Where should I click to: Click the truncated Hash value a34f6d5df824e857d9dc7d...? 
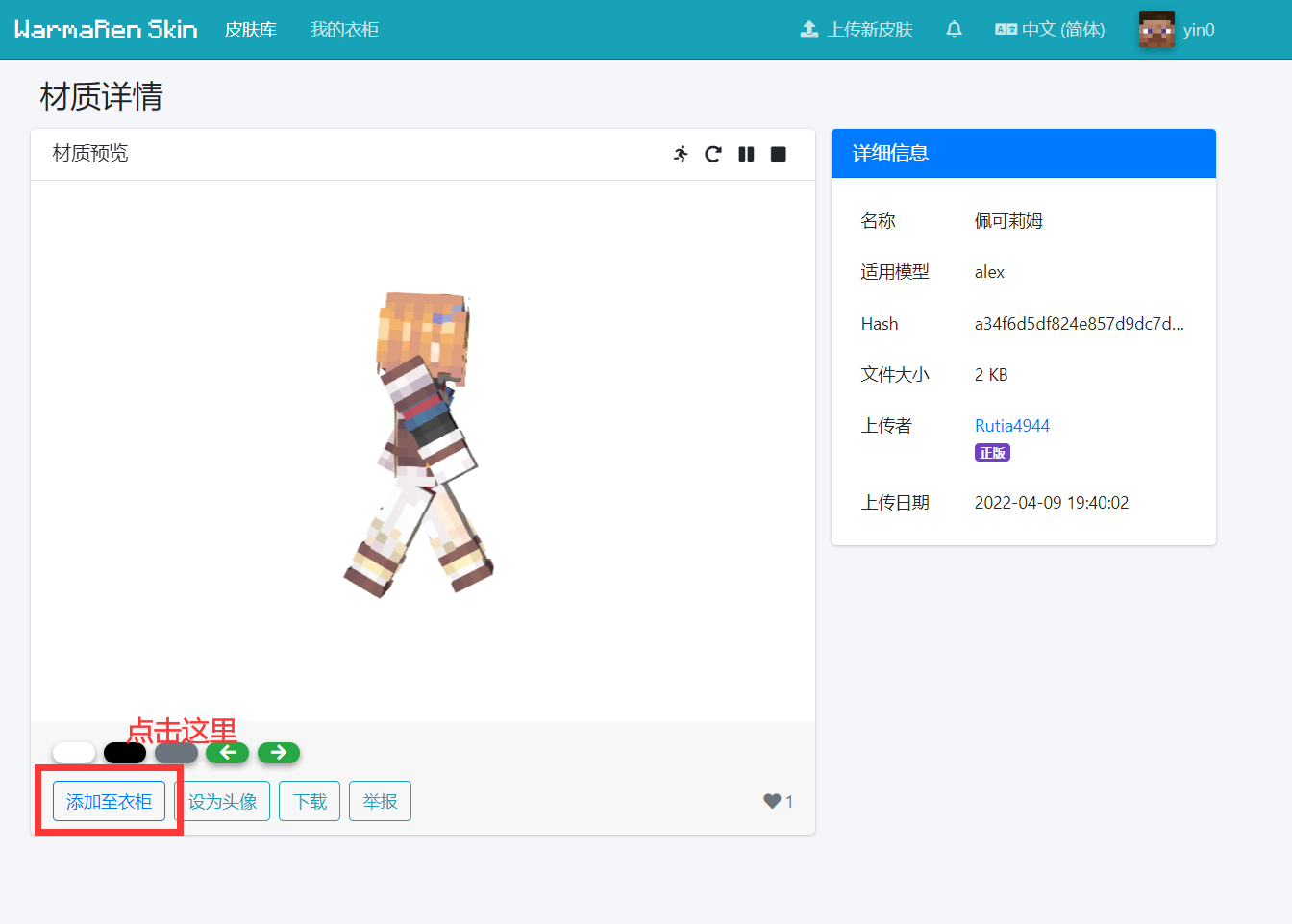(1080, 324)
